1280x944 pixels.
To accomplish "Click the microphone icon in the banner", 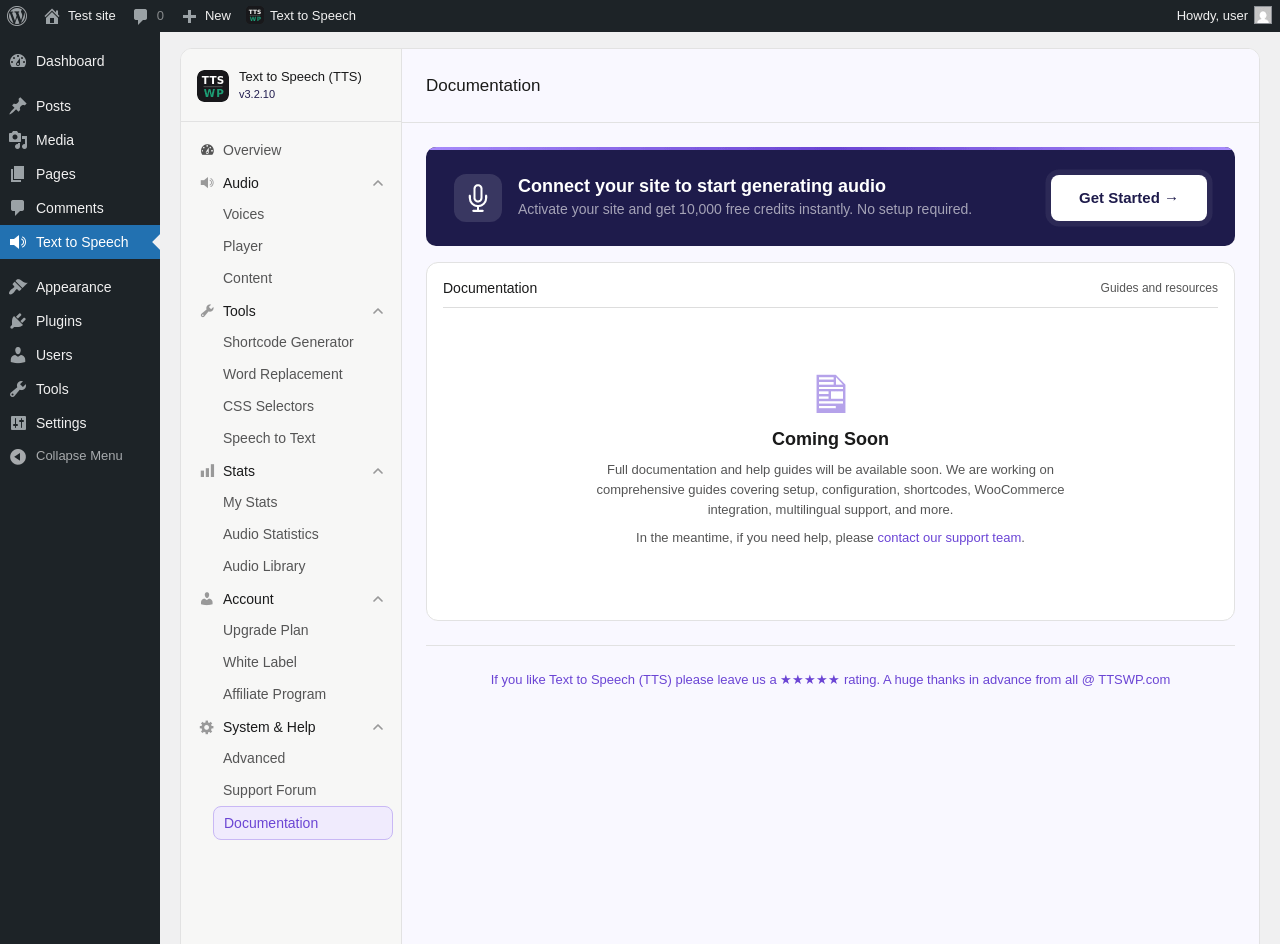I will pos(478,198).
